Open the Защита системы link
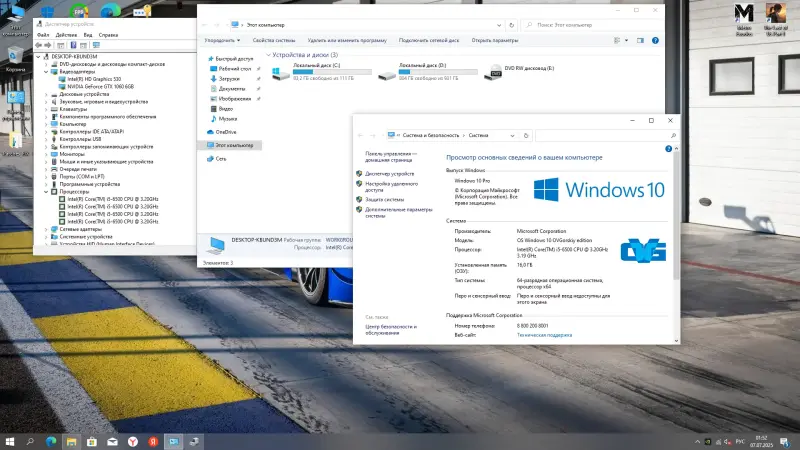 coord(385,199)
